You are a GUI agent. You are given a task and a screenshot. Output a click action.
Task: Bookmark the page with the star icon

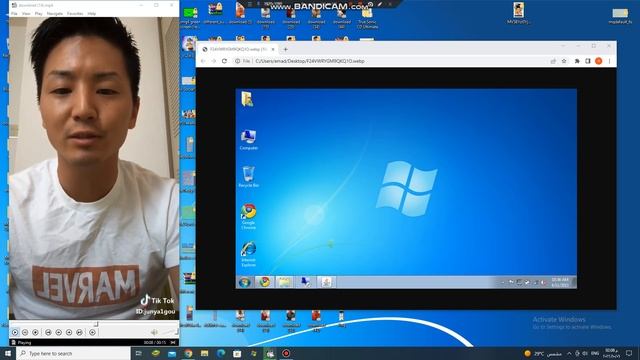pyautogui.click(x=564, y=61)
